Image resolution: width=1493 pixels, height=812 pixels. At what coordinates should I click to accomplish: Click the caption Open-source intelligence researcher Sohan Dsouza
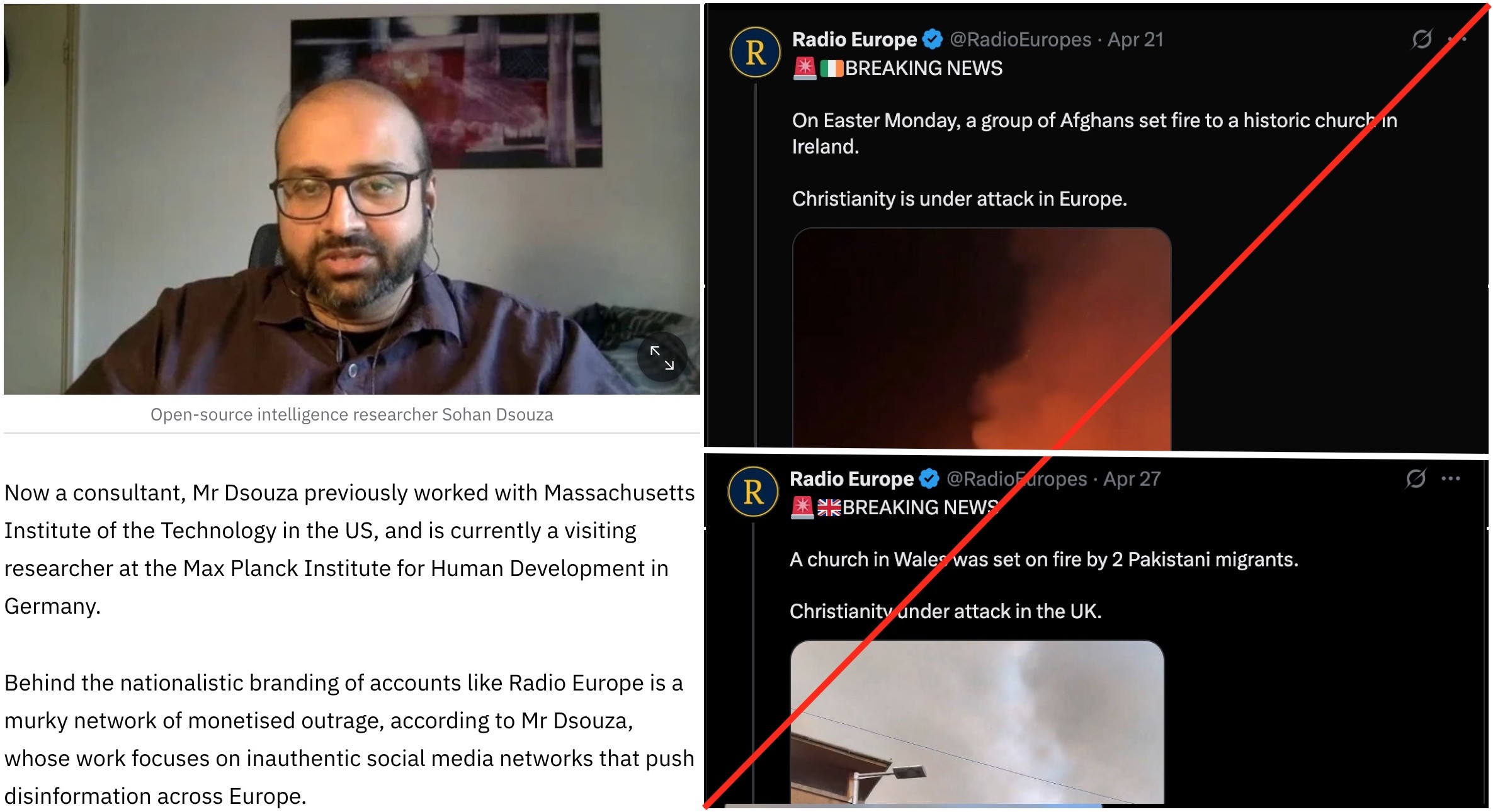[x=352, y=415]
